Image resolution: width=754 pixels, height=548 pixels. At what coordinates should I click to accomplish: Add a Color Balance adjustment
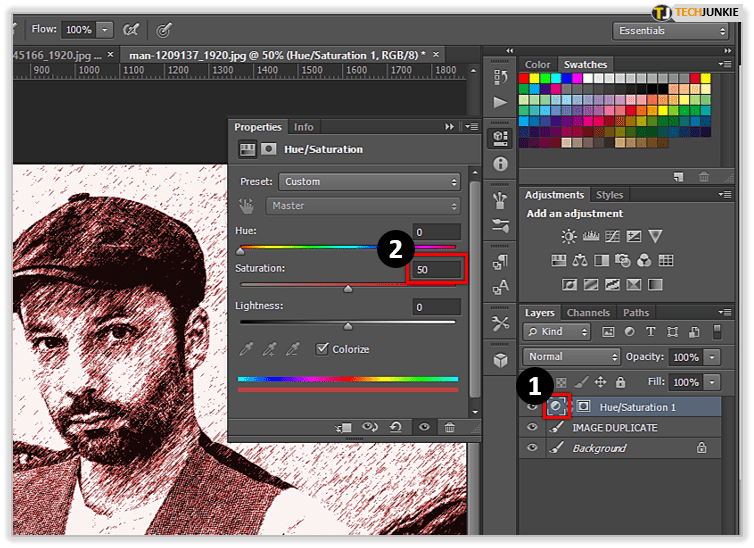click(581, 261)
